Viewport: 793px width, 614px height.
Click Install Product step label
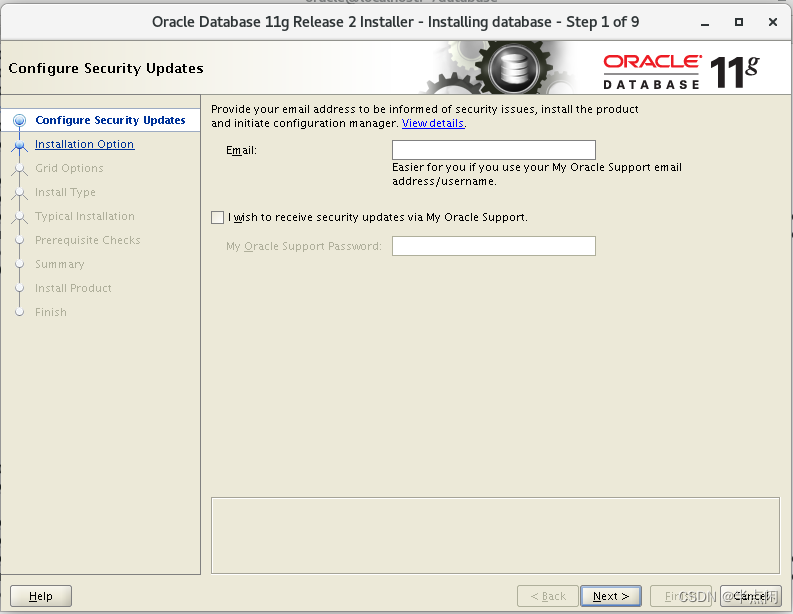[x=73, y=288]
